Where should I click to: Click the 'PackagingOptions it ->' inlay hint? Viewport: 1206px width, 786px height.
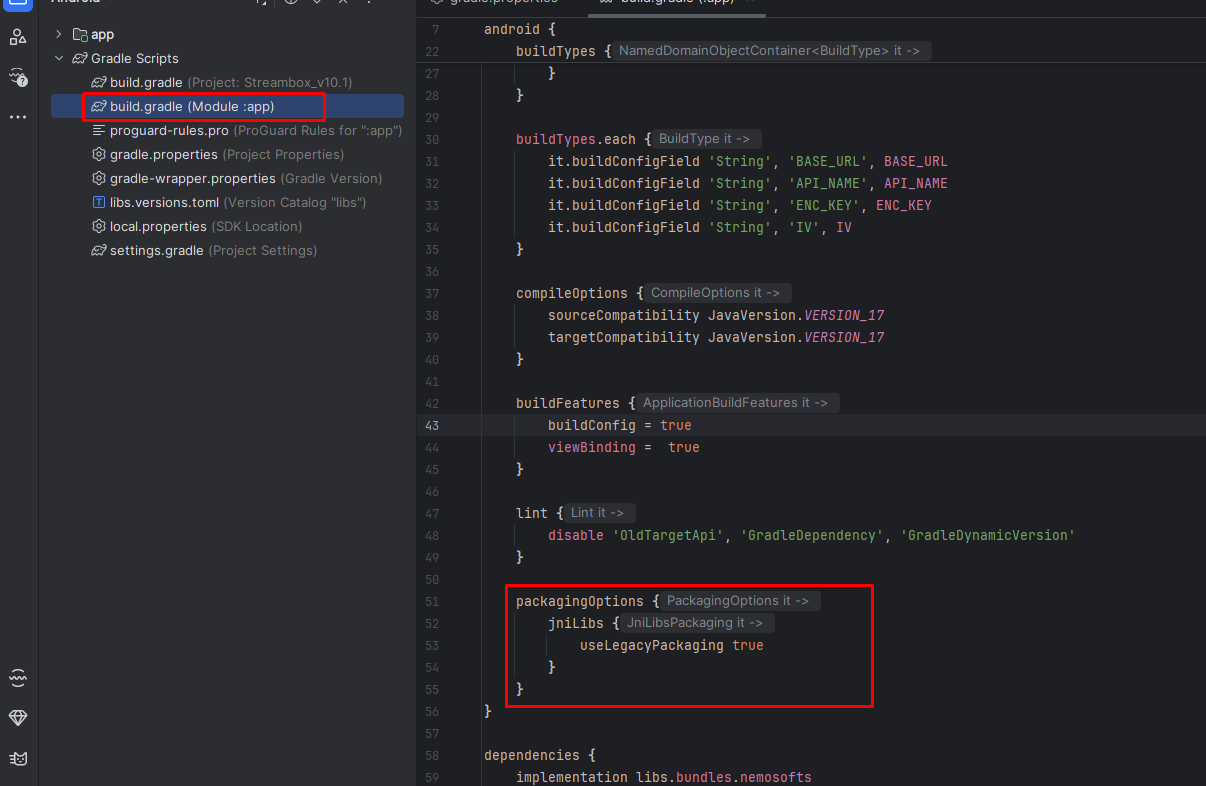[740, 601]
